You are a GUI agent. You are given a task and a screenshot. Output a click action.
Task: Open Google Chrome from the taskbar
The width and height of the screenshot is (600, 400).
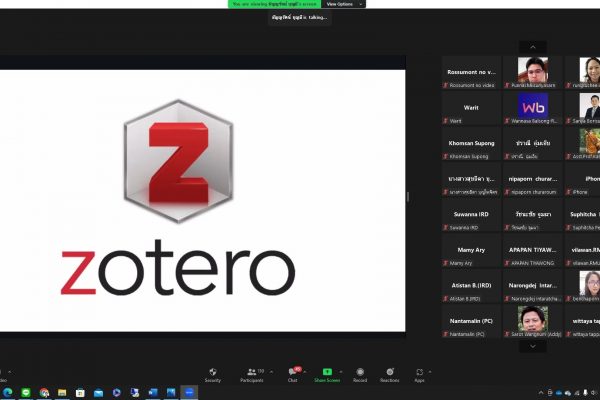point(44,392)
